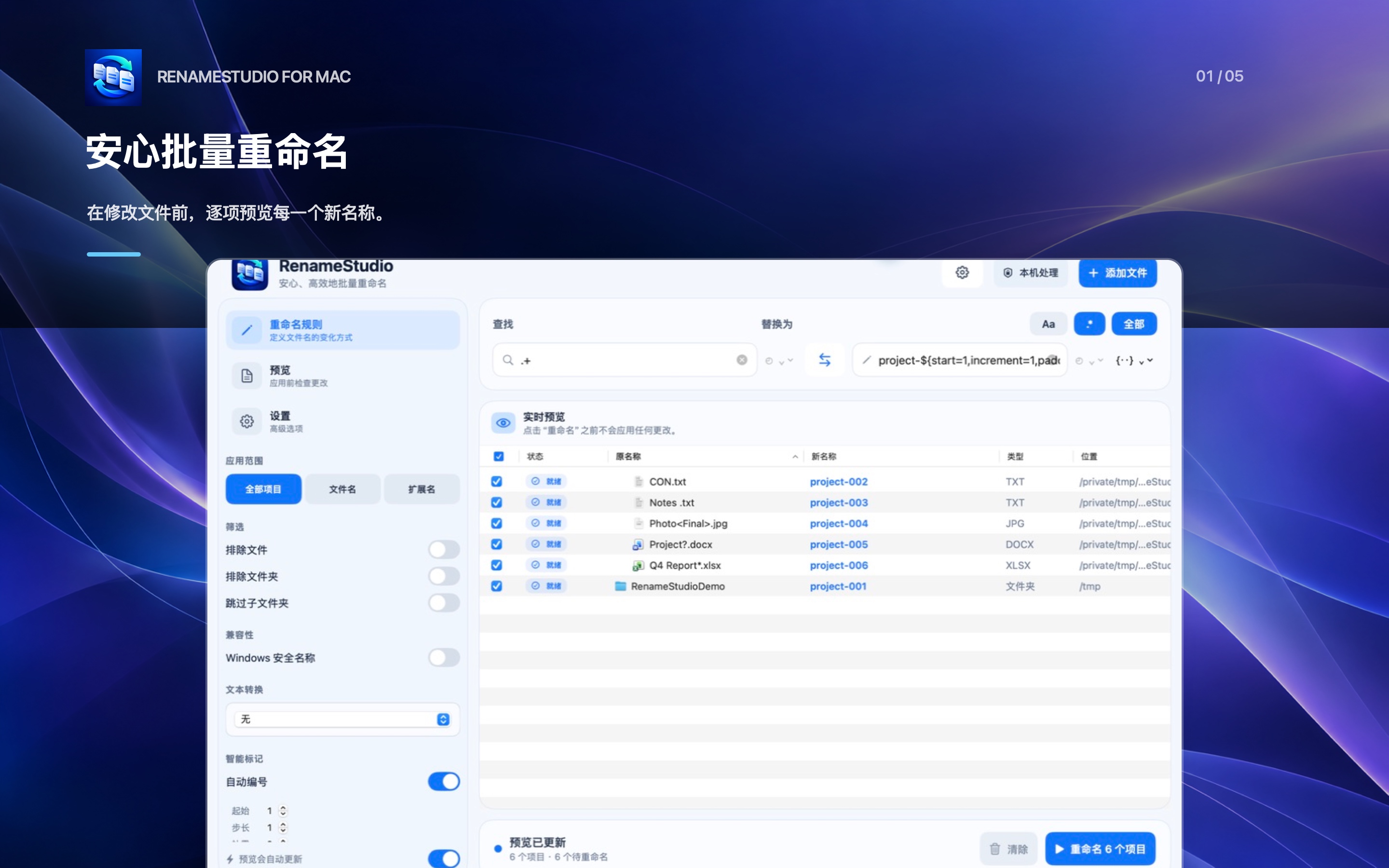Open the history dropdown next to find field

(779, 361)
